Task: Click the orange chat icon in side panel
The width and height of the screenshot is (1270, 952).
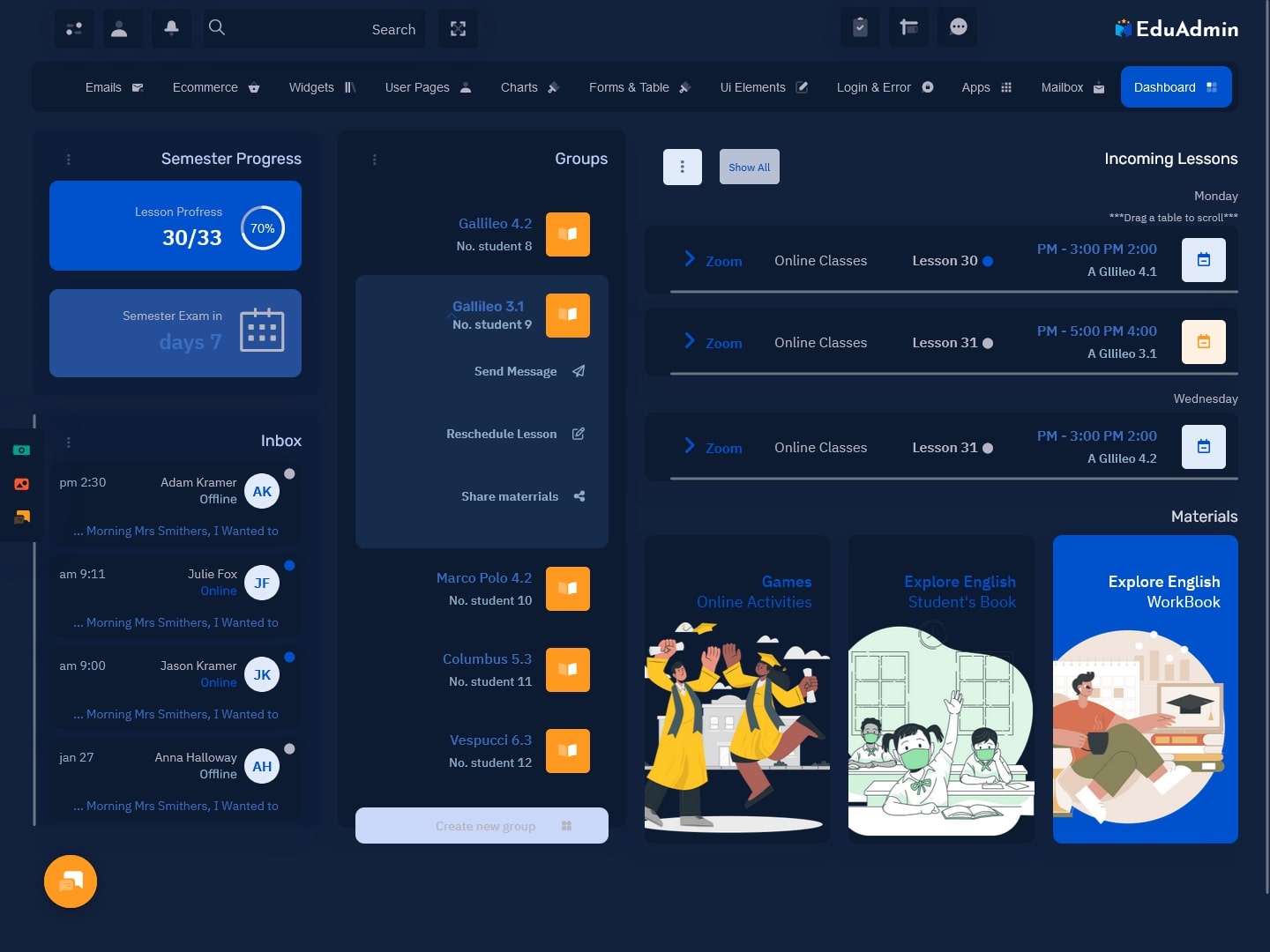Action: tap(22, 517)
